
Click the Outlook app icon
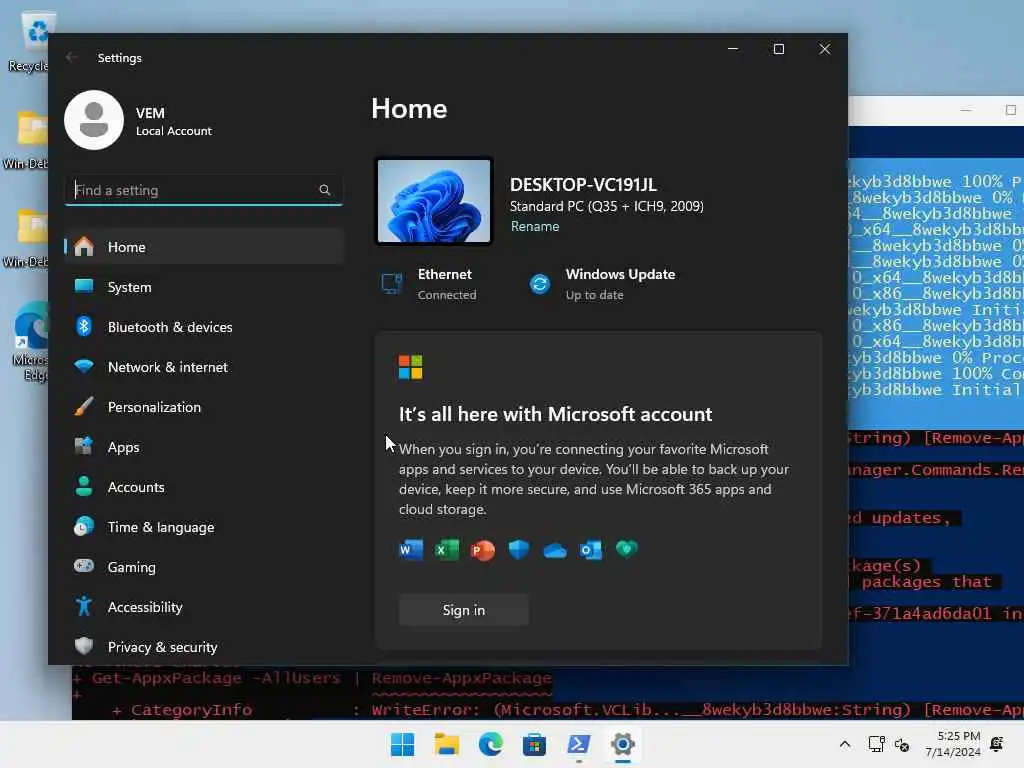tap(590, 550)
